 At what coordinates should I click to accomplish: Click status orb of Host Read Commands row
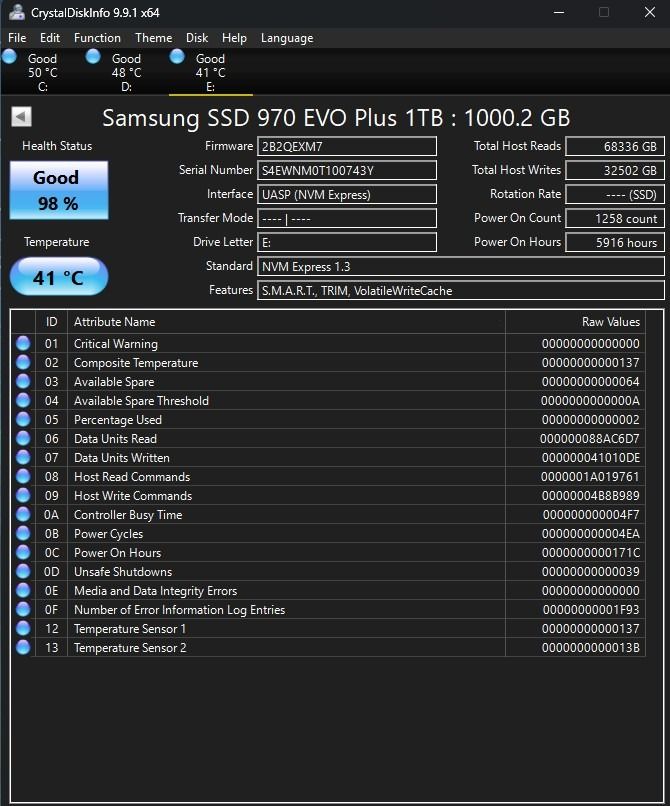(23, 476)
